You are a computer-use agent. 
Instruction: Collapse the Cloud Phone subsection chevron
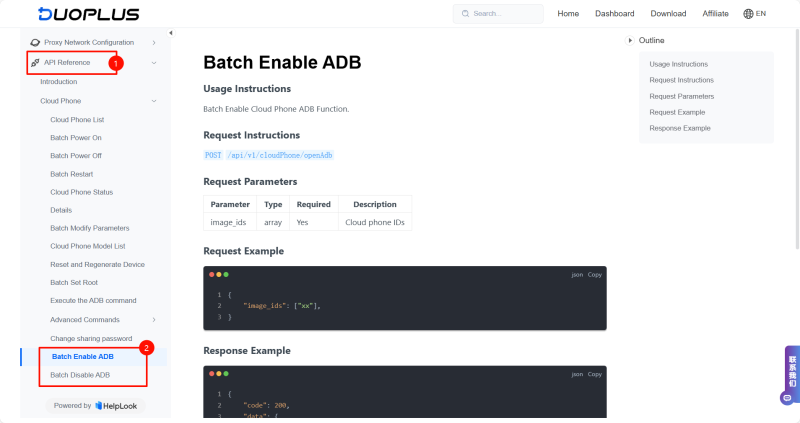(153, 101)
